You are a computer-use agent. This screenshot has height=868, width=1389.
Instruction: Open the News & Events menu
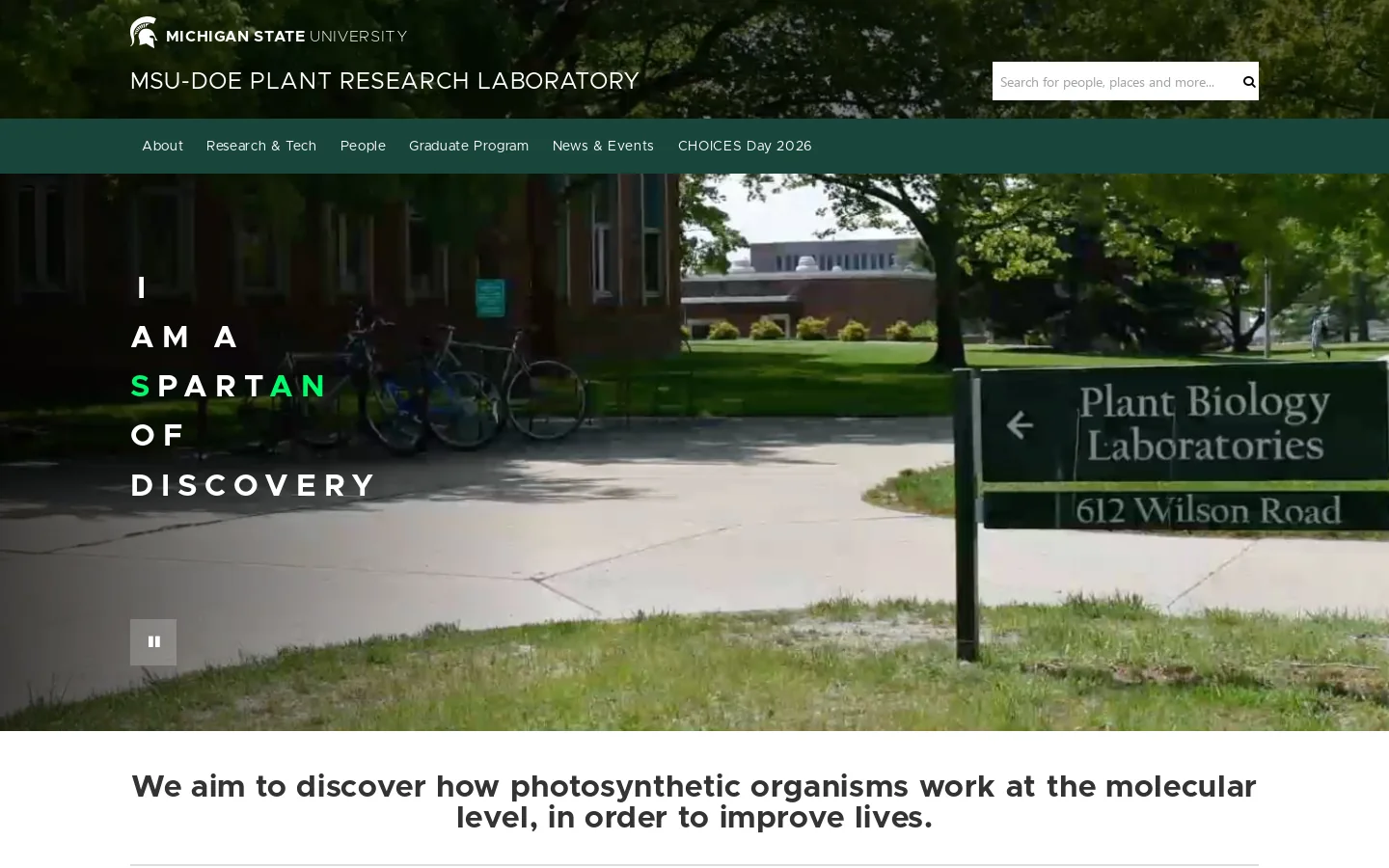(603, 147)
